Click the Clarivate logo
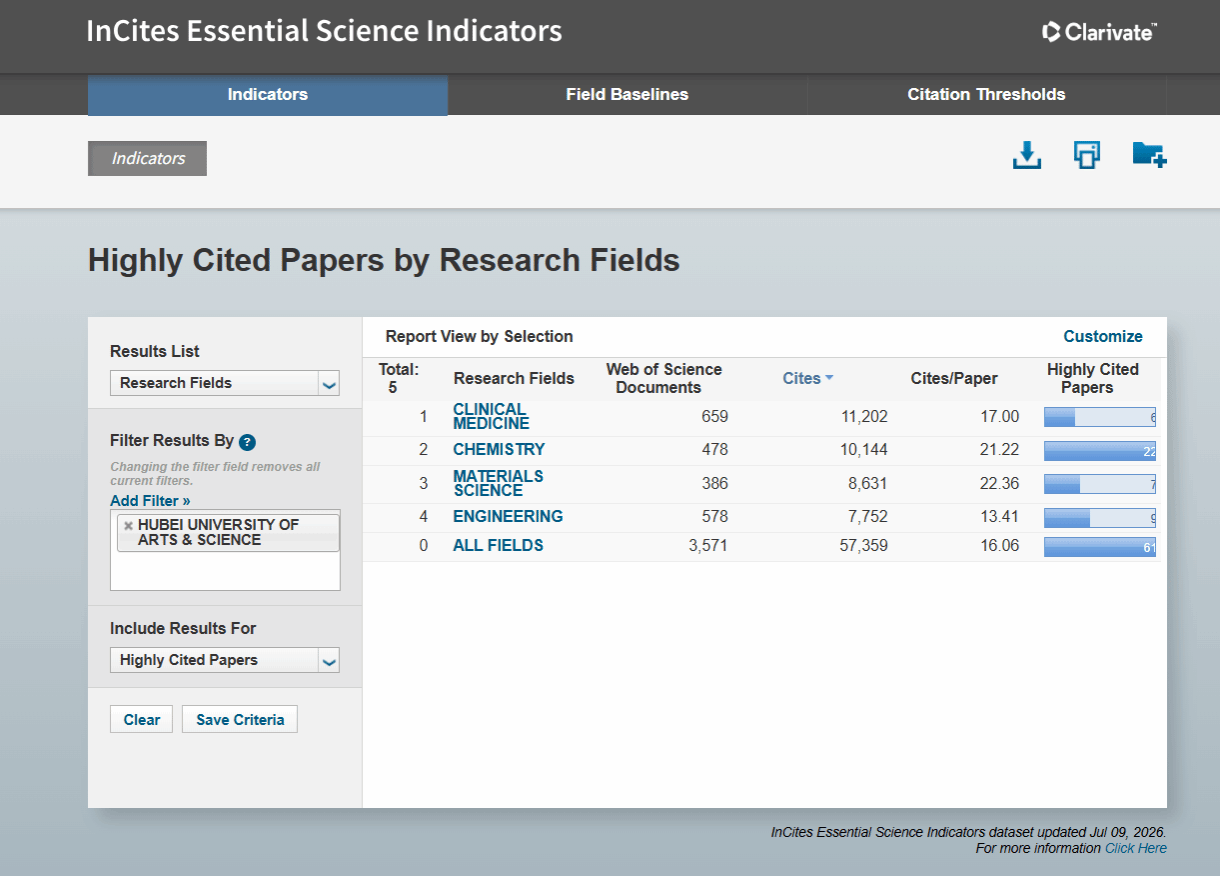 point(1099,32)
